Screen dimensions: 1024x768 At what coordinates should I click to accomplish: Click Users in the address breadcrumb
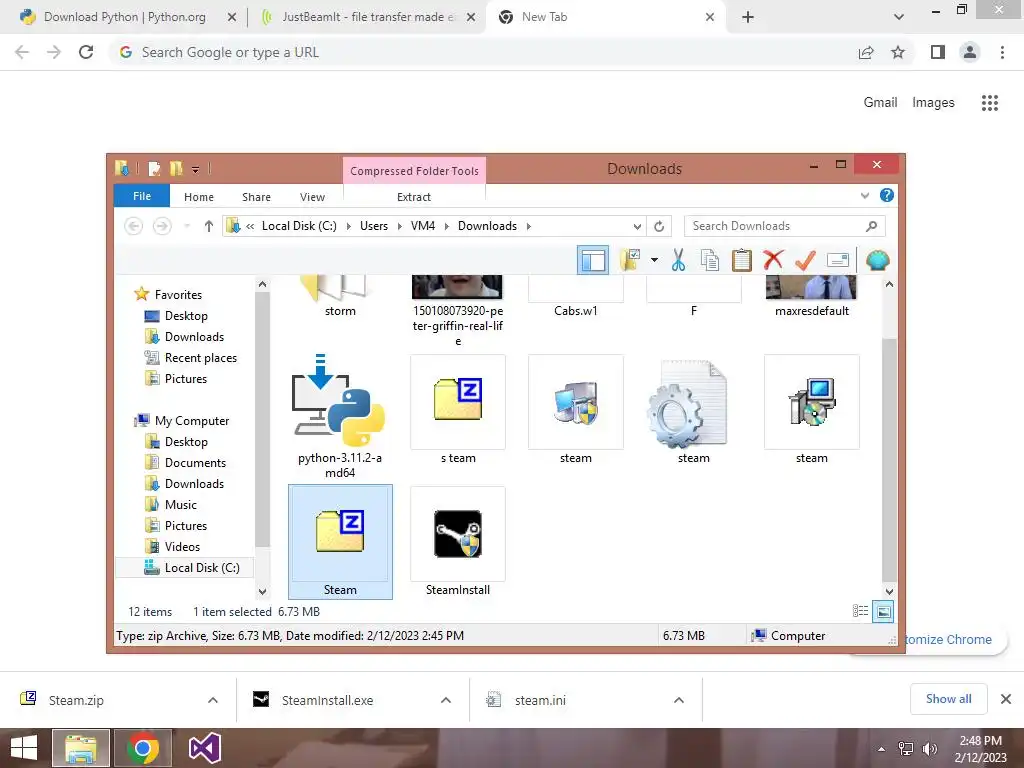374,226
